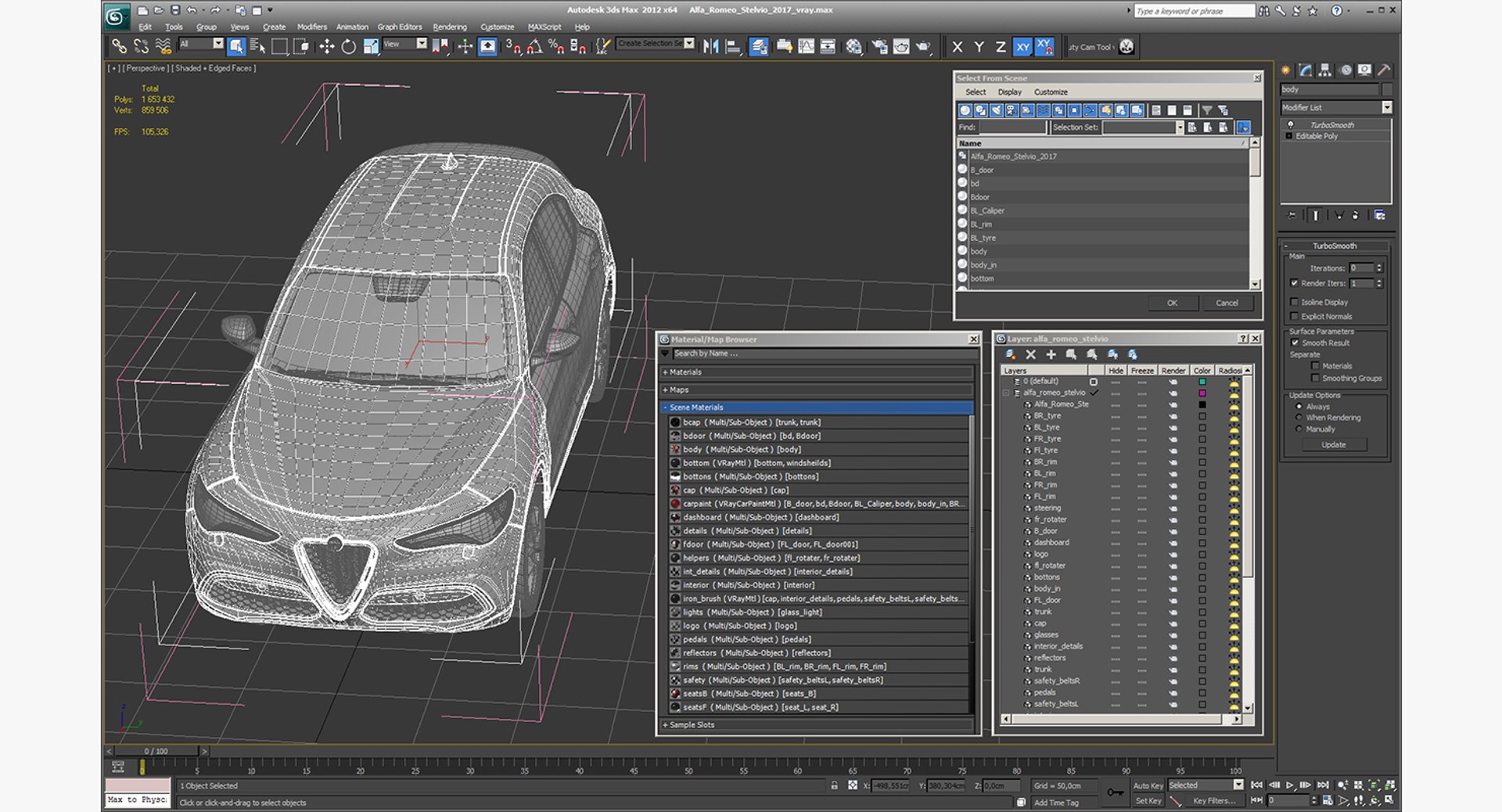Expand the Maps group in Material Browser
This screenshot has width=1502, height=812.
[817, 390]
